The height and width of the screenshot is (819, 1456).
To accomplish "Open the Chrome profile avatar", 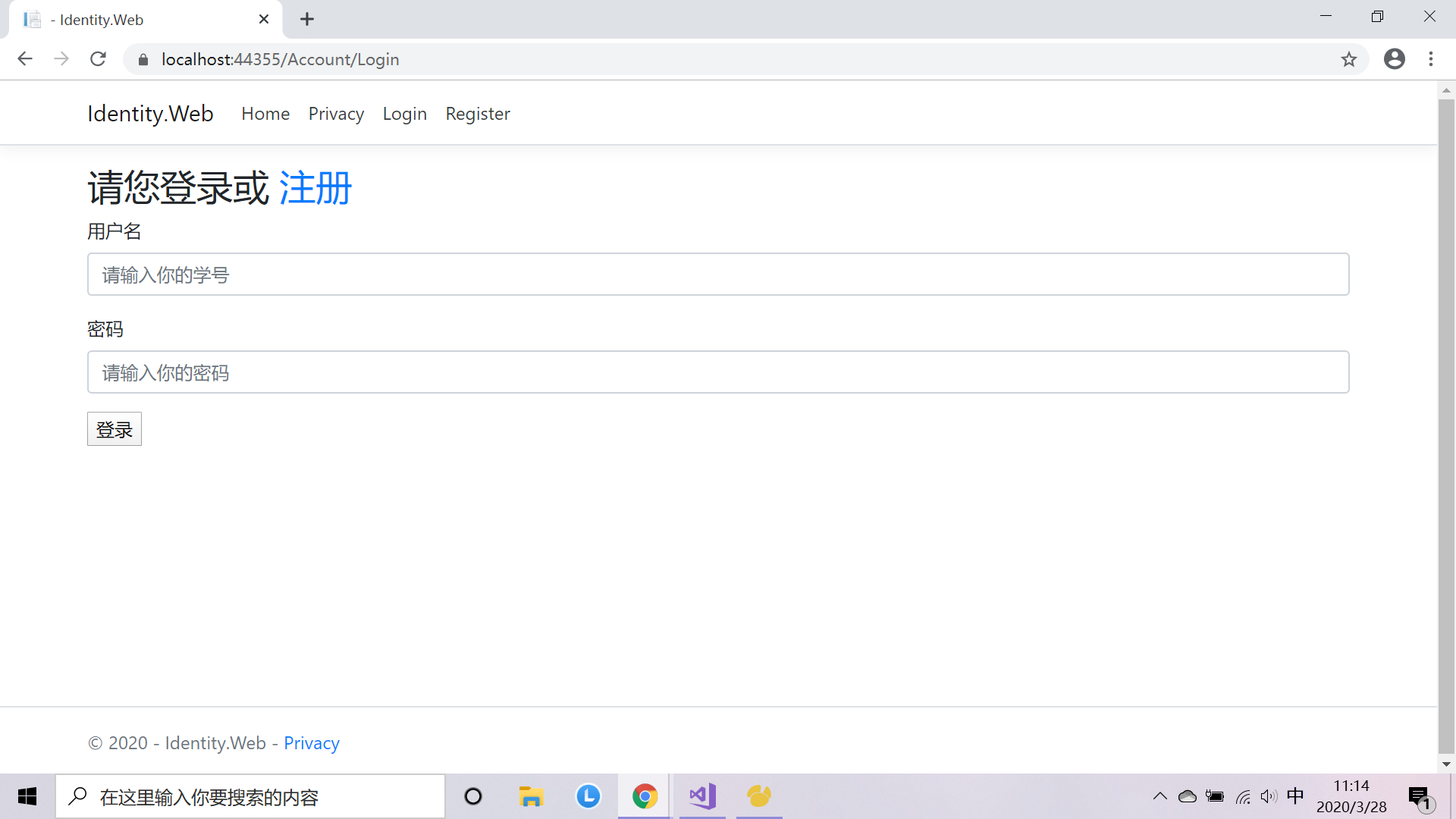I will point(1394,59).
